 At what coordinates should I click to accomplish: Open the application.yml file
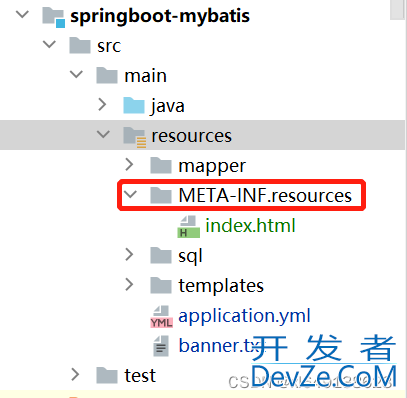pyautogui.click(x=244, y=316)
